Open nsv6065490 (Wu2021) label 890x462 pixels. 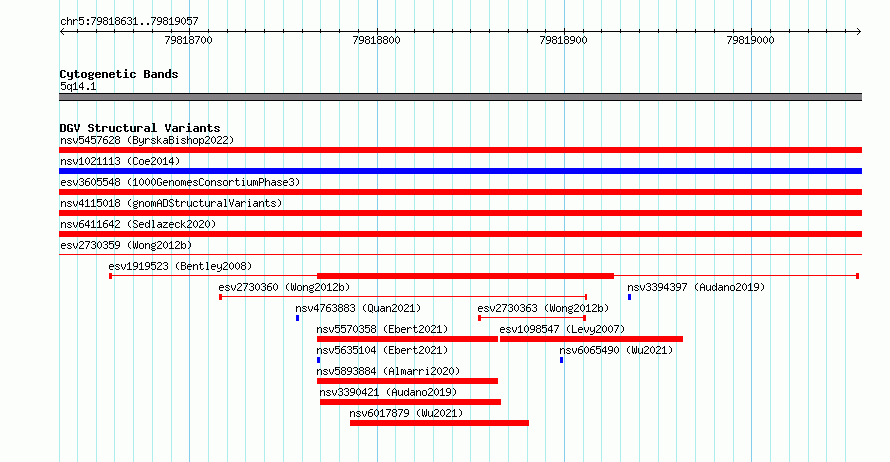616,350
